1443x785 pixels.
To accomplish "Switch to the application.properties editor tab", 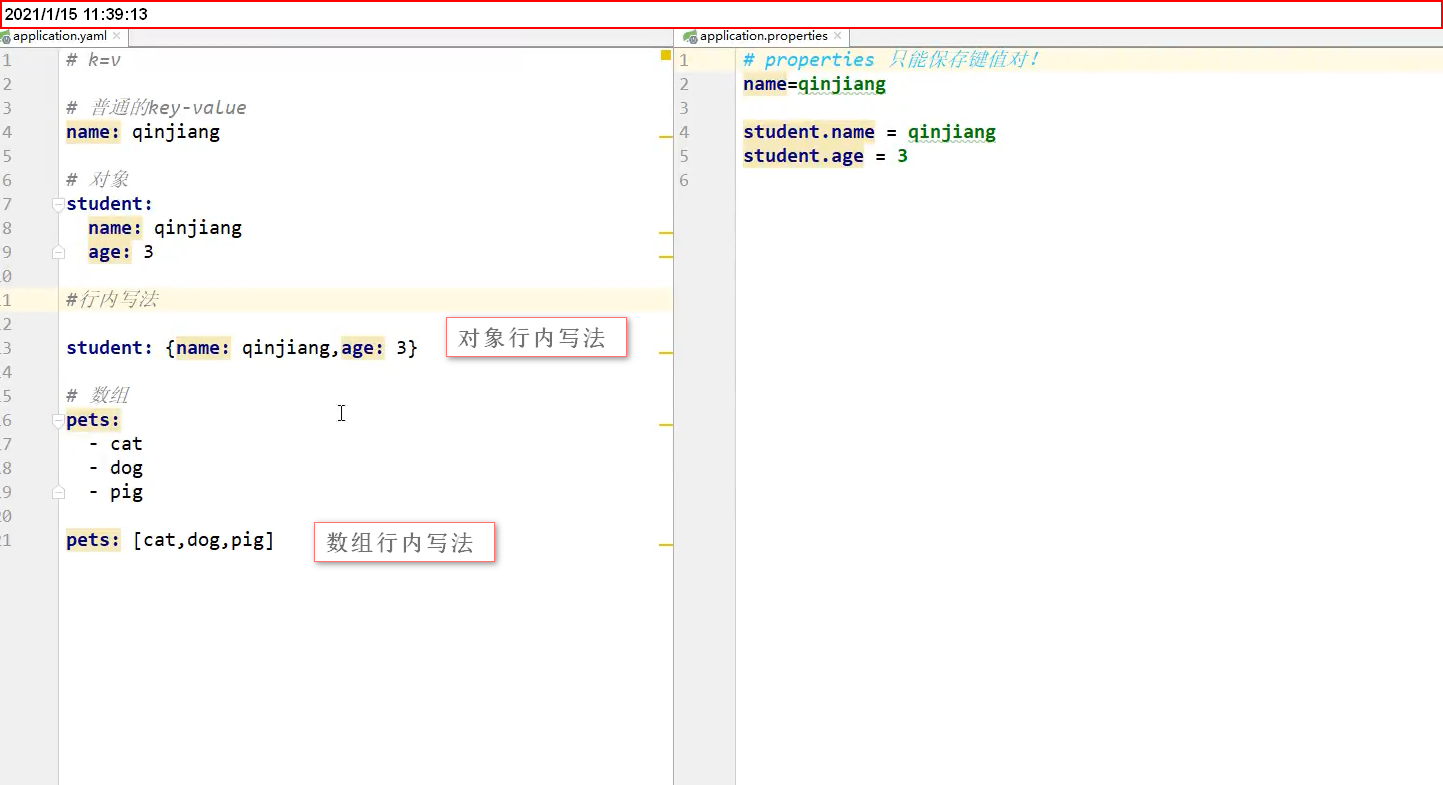I will pos(763,36).
